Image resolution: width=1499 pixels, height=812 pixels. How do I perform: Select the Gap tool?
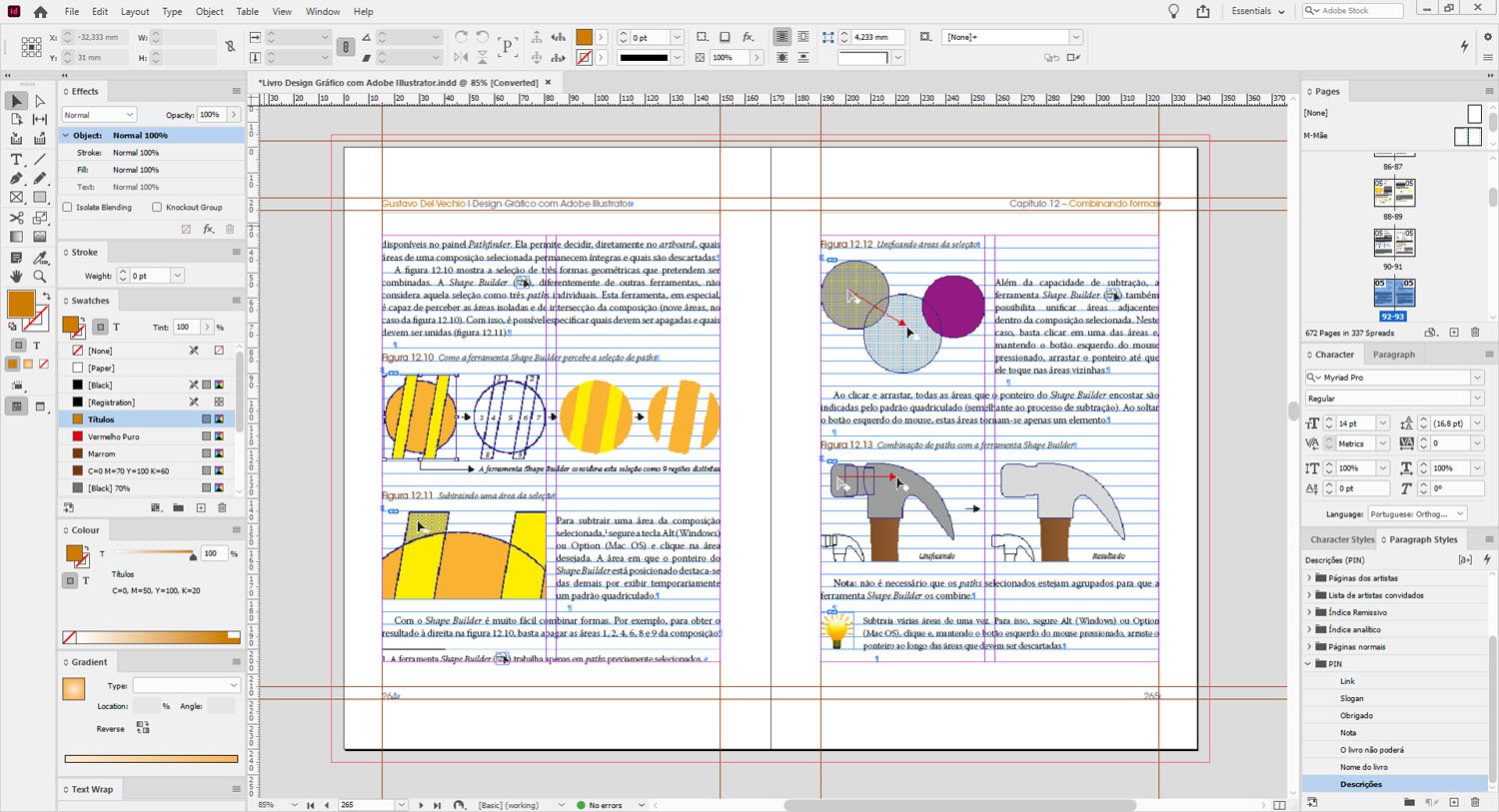pyautogui.click(x=40, y=120)
